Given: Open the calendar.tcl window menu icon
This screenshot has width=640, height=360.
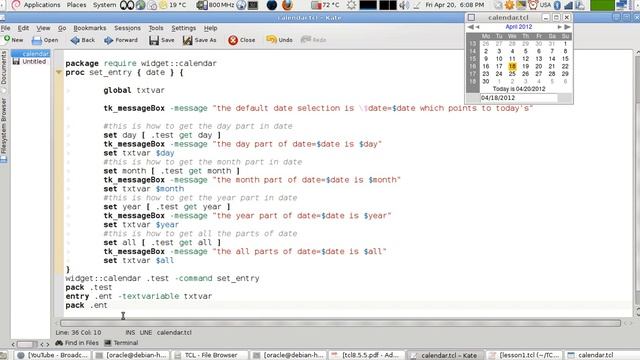Looking at the screenshot, I should tap(471, 18).
